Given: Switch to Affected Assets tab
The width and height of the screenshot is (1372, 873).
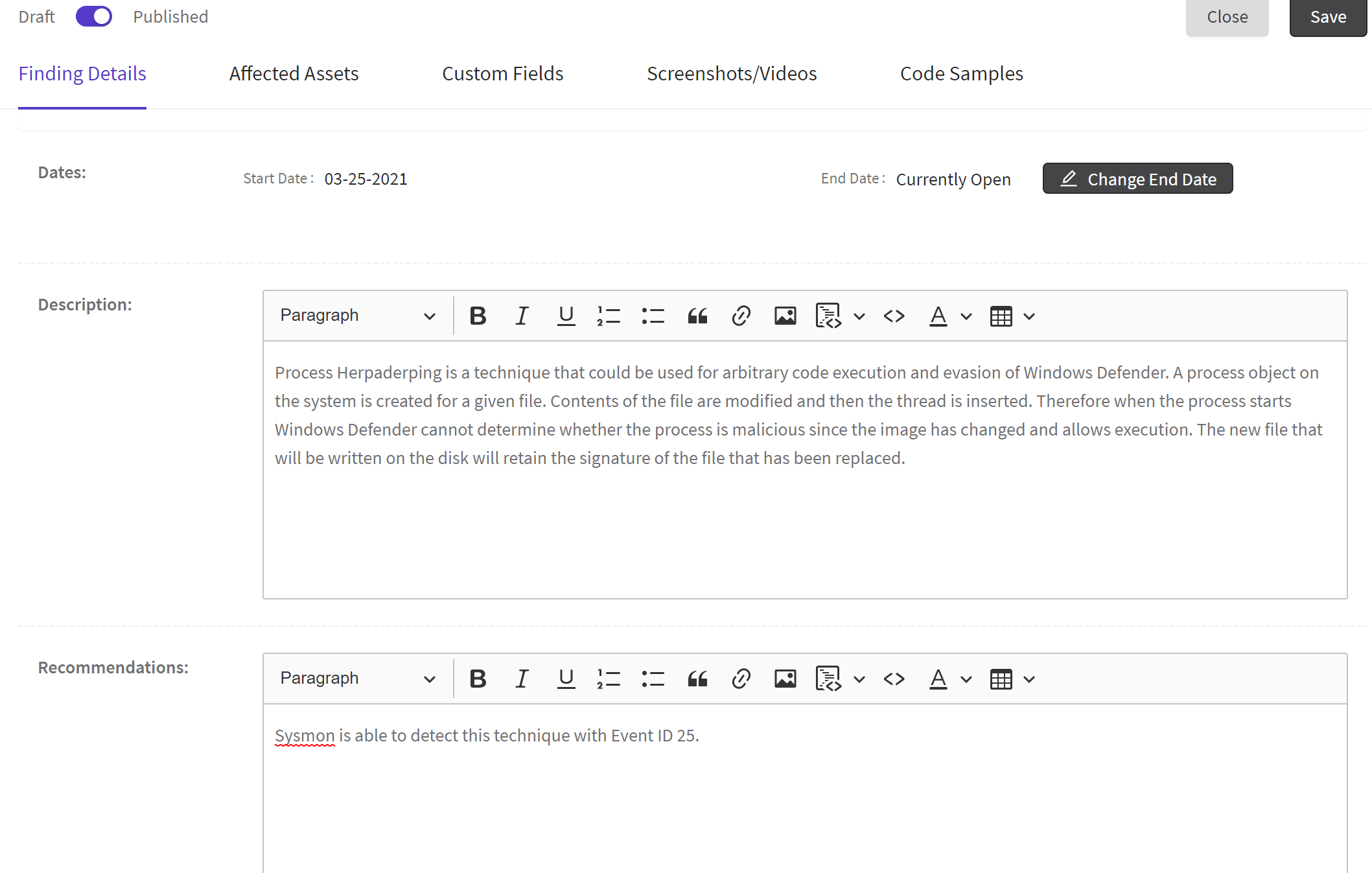Looking at the screenshot, I should [x=294, y=74].
